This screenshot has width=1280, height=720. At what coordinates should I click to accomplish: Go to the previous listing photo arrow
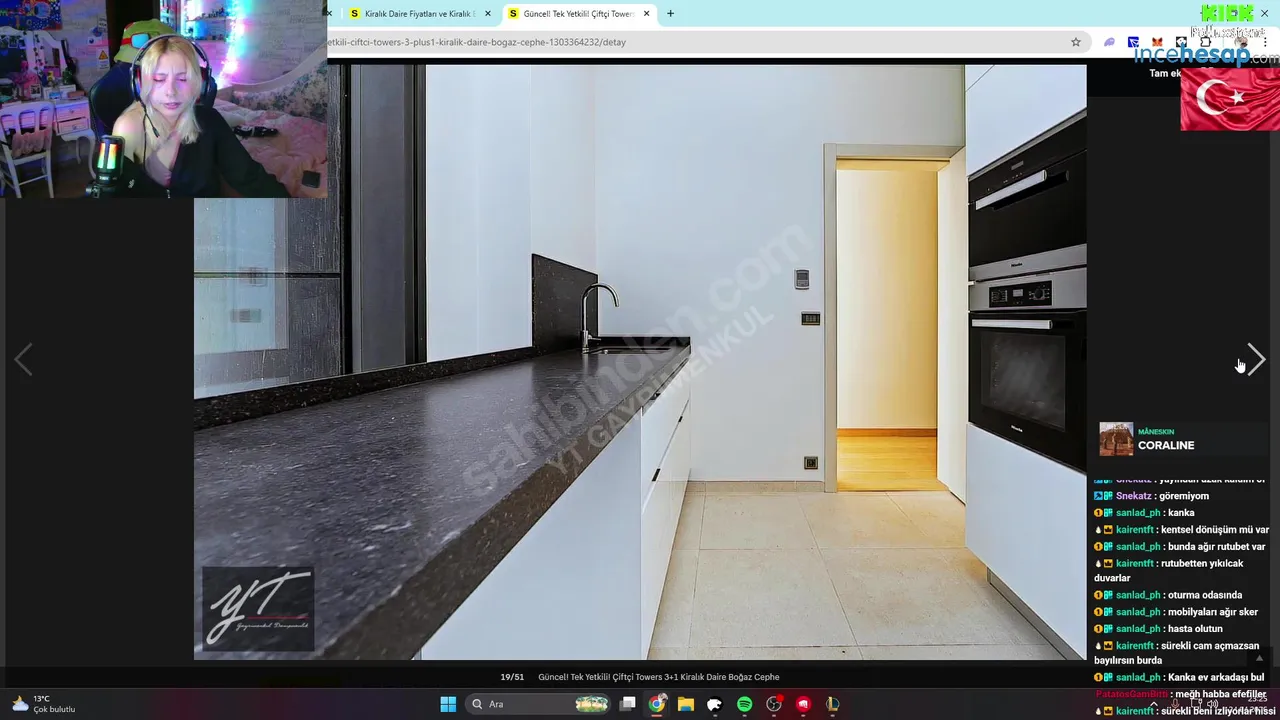[23, 360]
